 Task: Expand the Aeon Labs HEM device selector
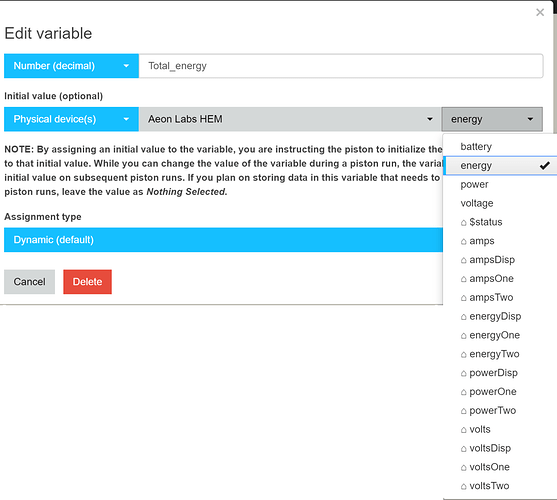coord(290,119)
